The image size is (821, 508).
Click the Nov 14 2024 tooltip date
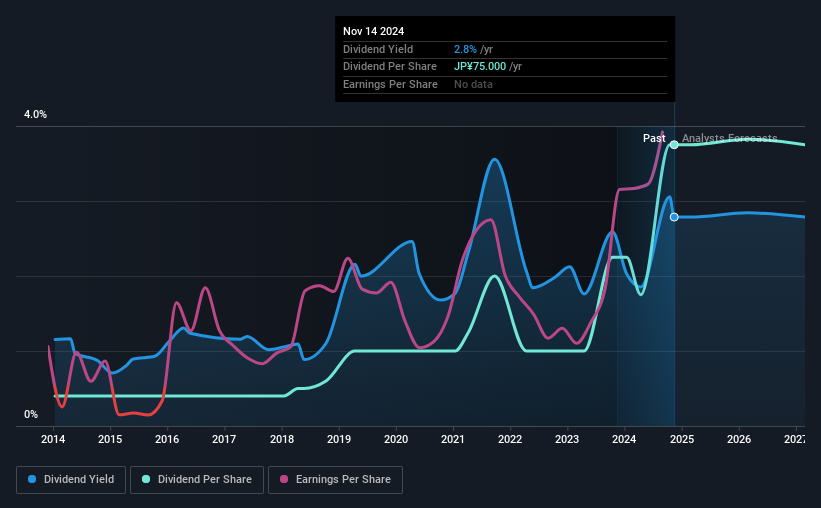click(x=373, y=31)
